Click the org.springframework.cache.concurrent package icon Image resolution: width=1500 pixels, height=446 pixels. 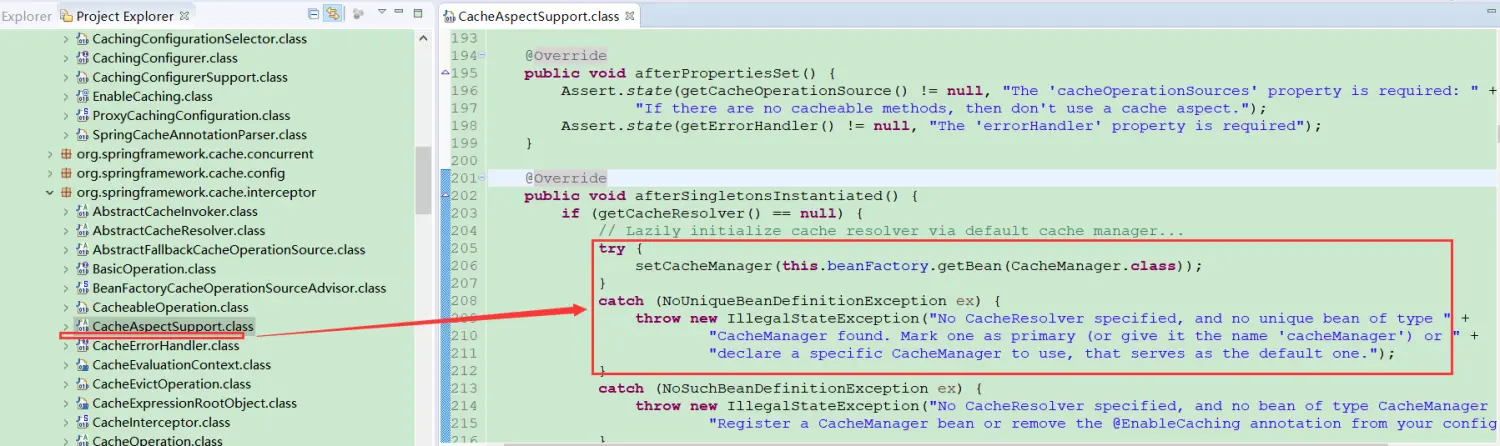66,154
